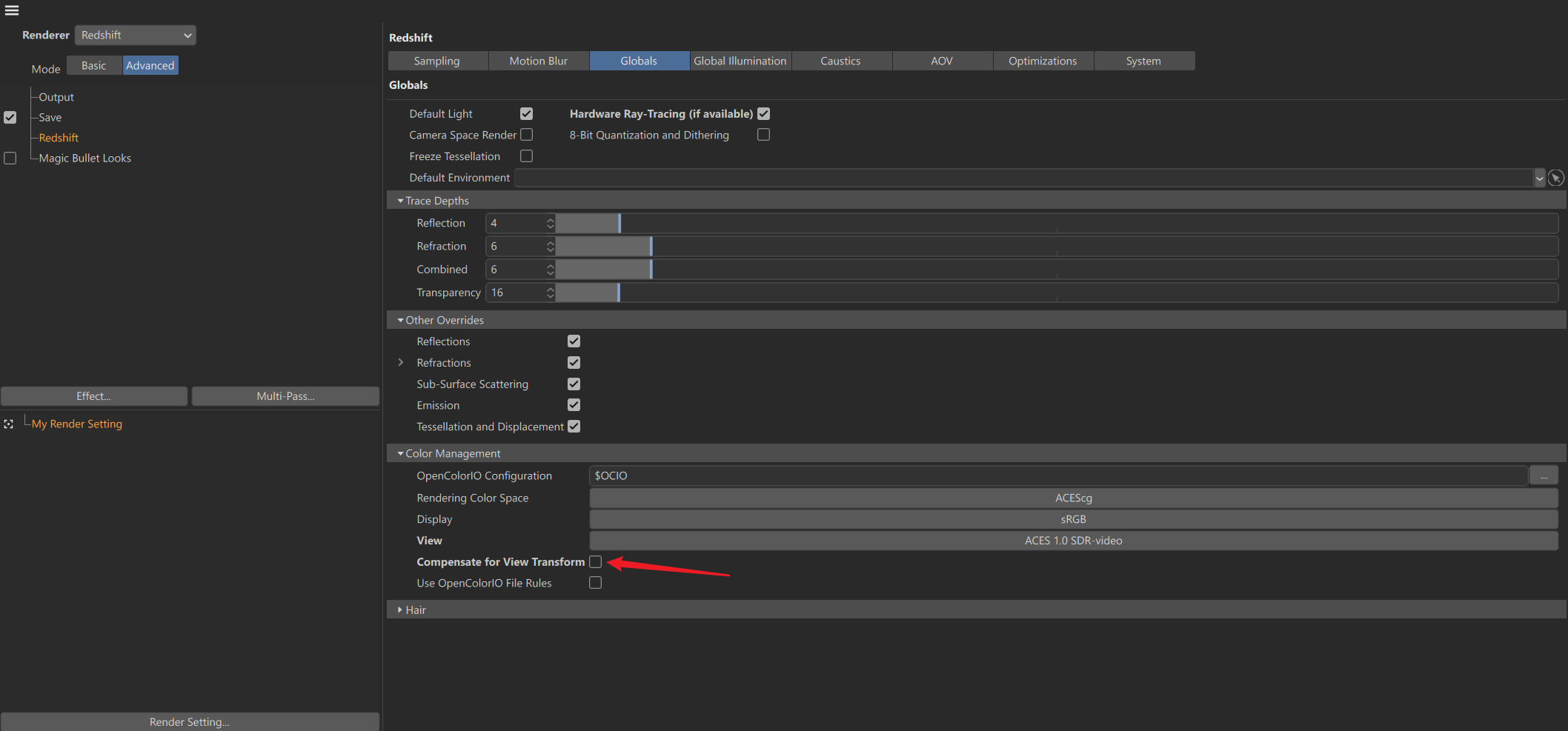Viewport: 1568px width, 731px height.
Task: Enable Camera Space Render checkbox
Action: [x=526, y=135]
